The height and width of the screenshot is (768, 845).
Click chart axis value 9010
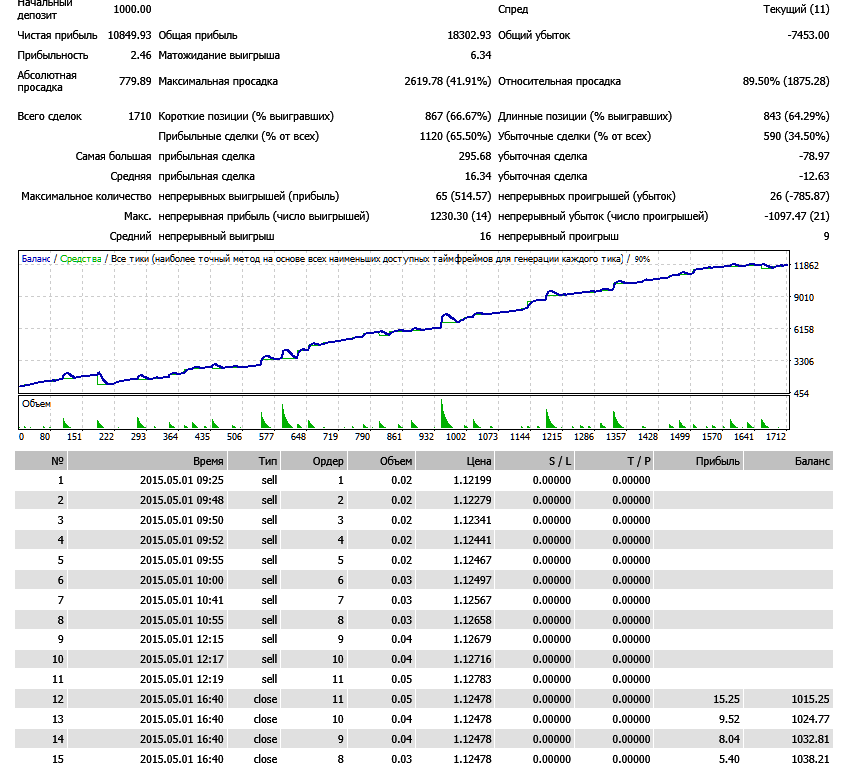click(x=804, y=297)
